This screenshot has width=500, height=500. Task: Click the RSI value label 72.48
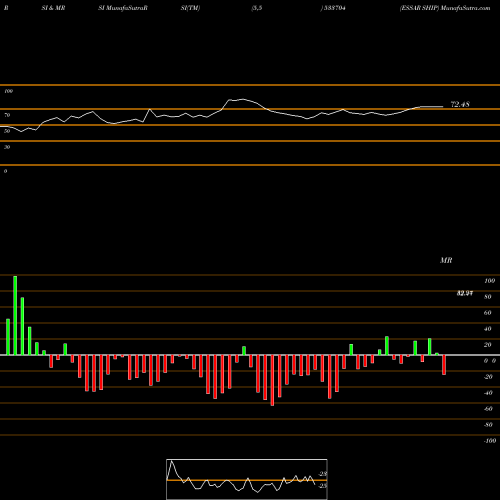click(460, 104)
